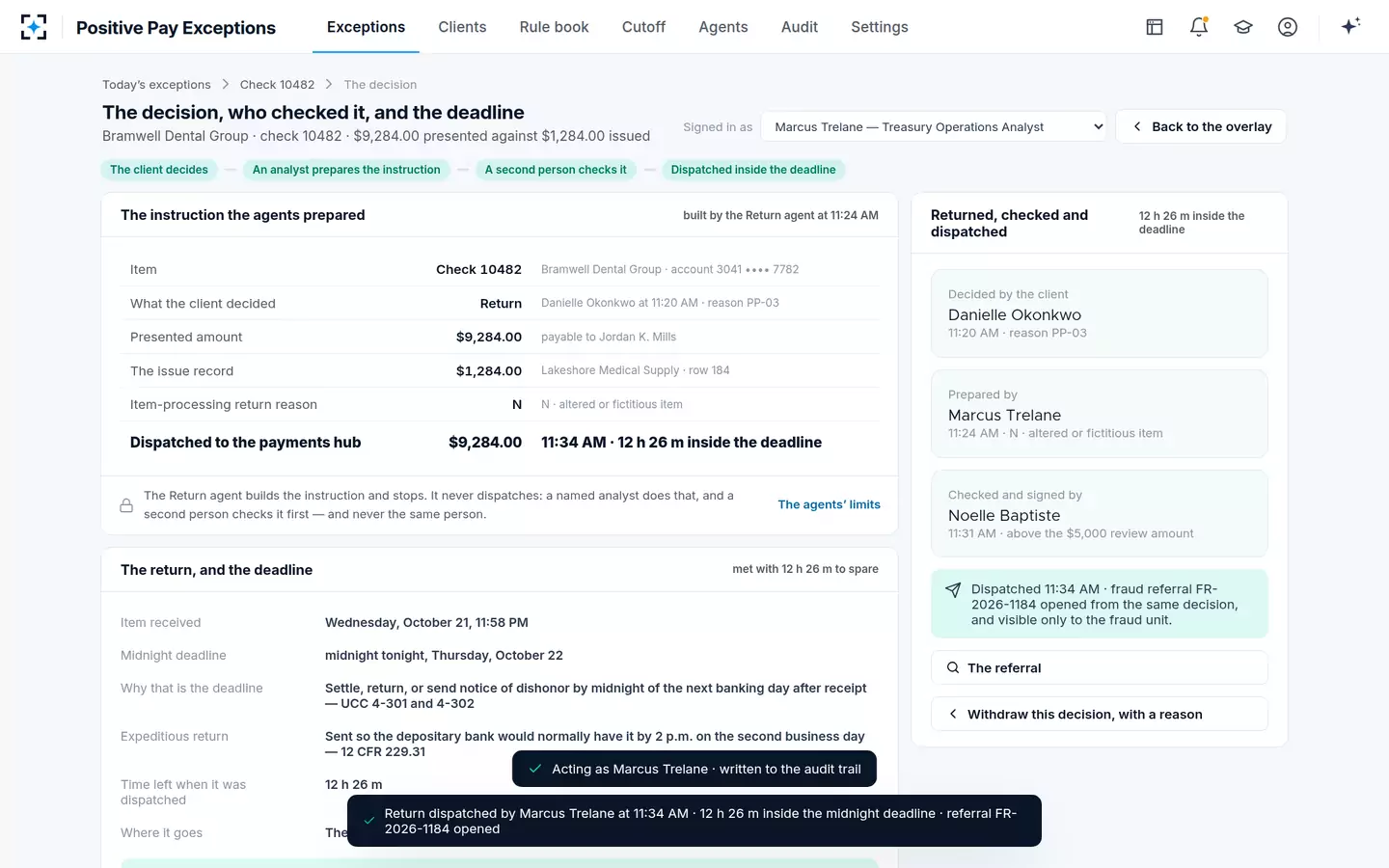This screenshot has height=868, width=1389.
Task: Click issue record amount $1,284.00
Action: click(489, 371)
